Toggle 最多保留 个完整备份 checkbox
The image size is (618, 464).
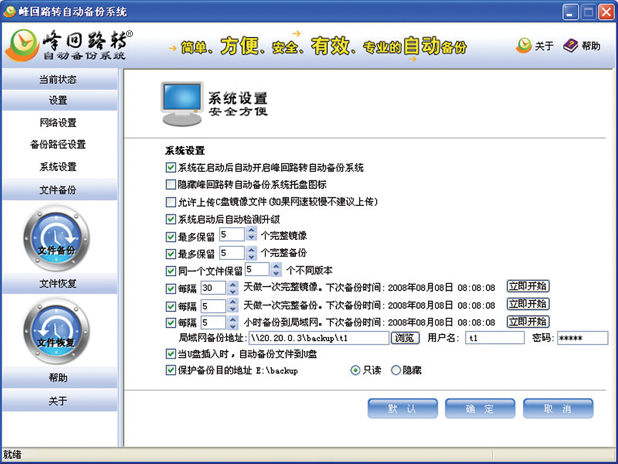tap(171, 254)
